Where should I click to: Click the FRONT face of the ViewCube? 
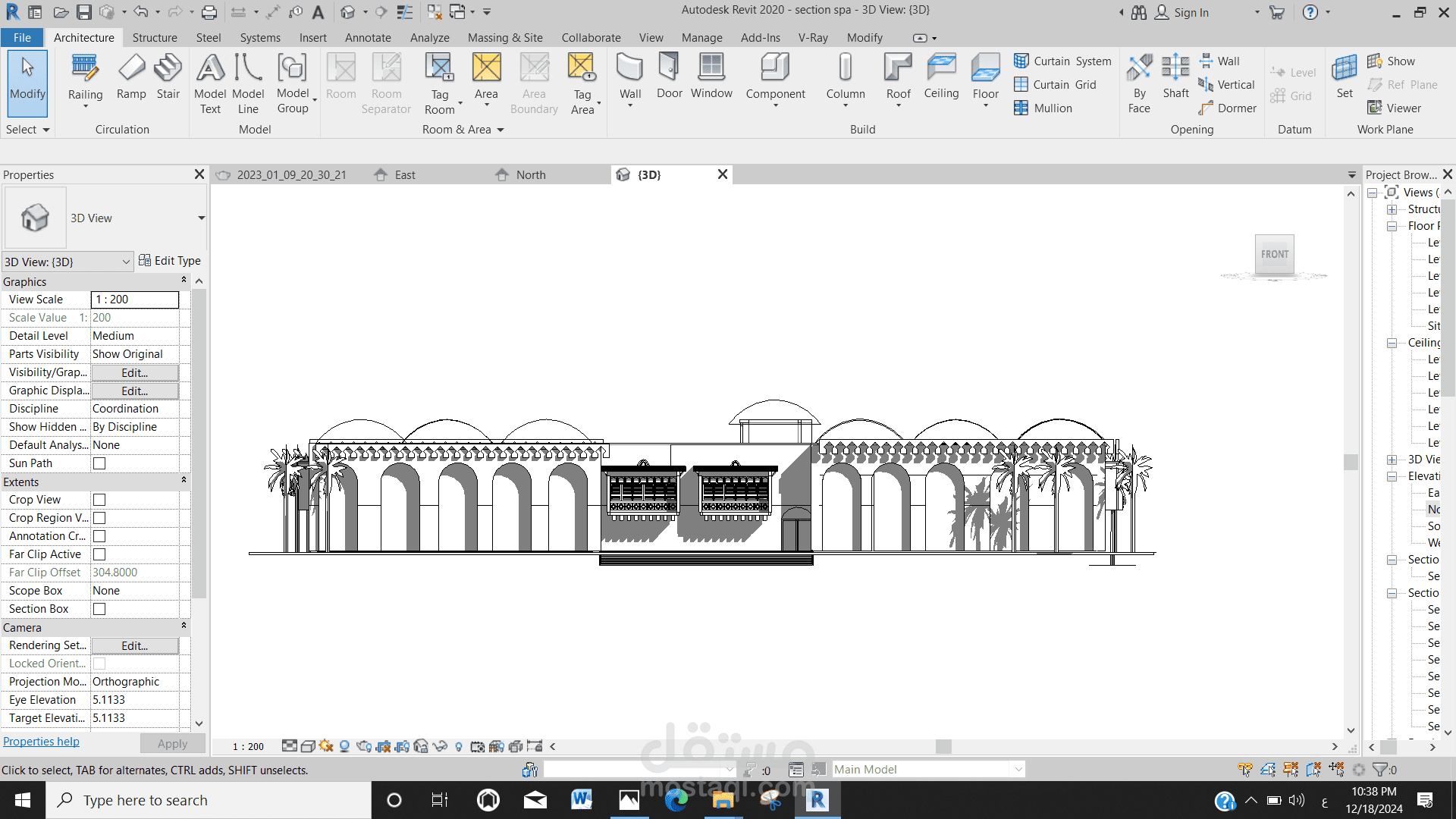(1275, 255)
